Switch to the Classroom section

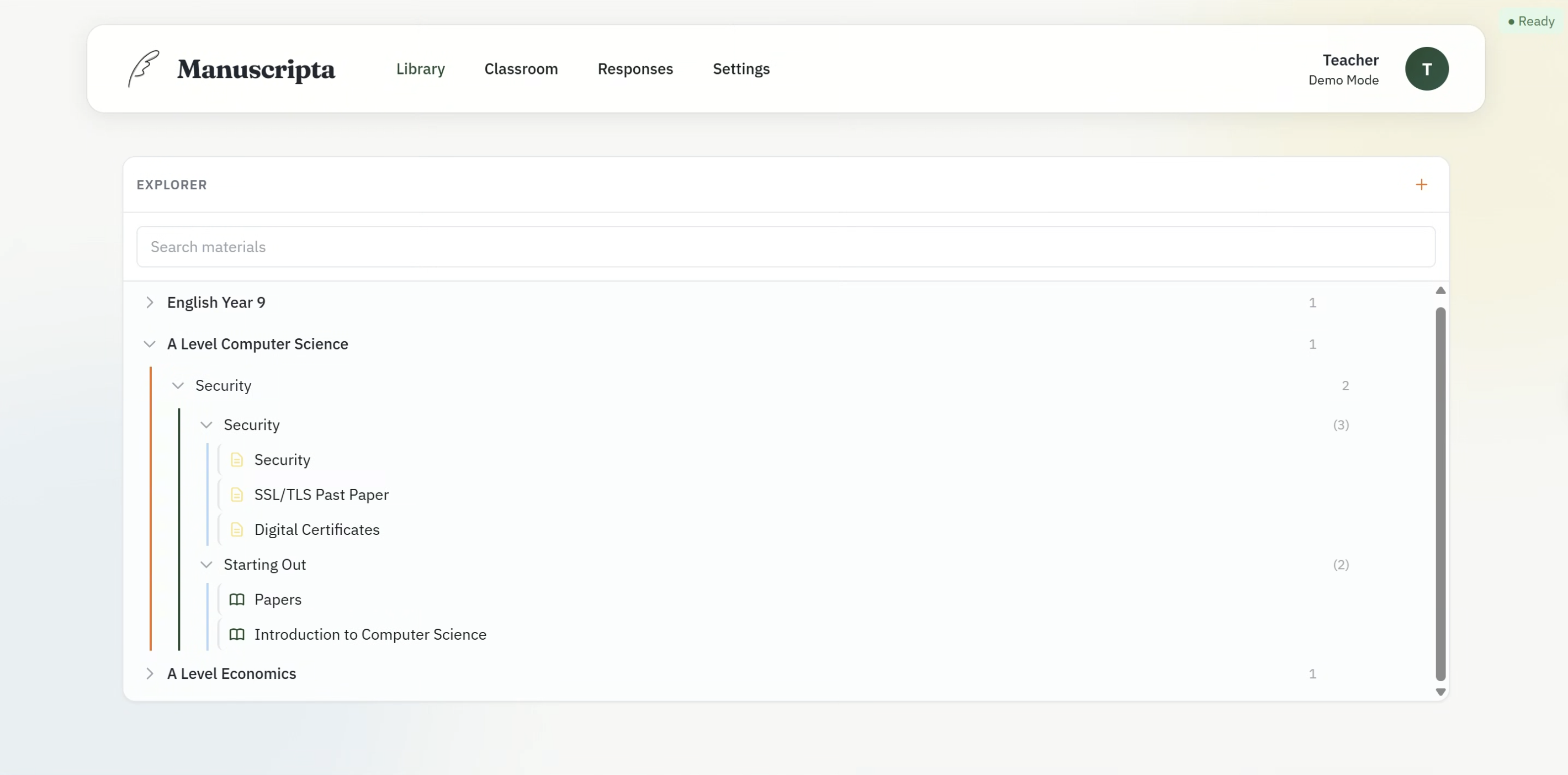coord(521,69)
